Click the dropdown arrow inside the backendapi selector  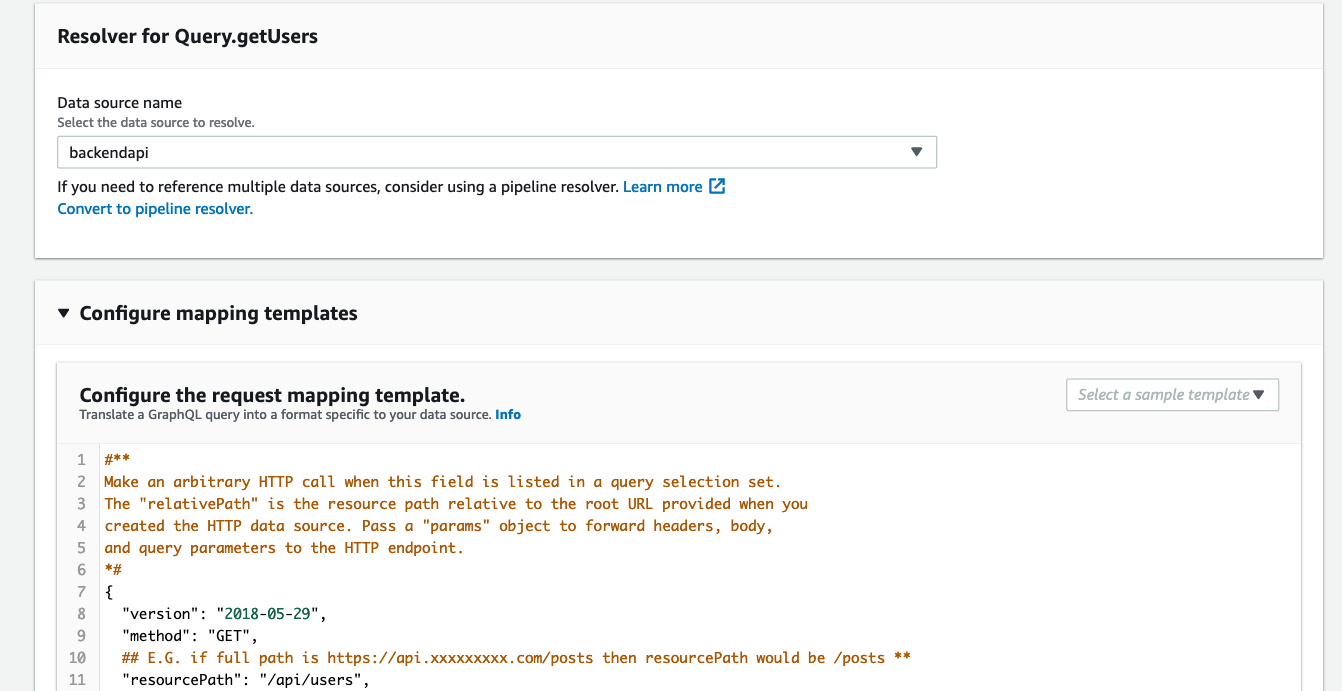916,151
